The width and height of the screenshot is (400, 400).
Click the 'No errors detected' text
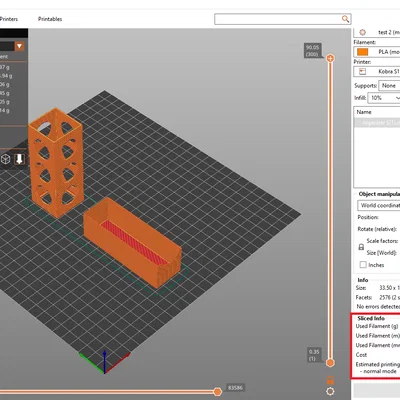point(378,306)
